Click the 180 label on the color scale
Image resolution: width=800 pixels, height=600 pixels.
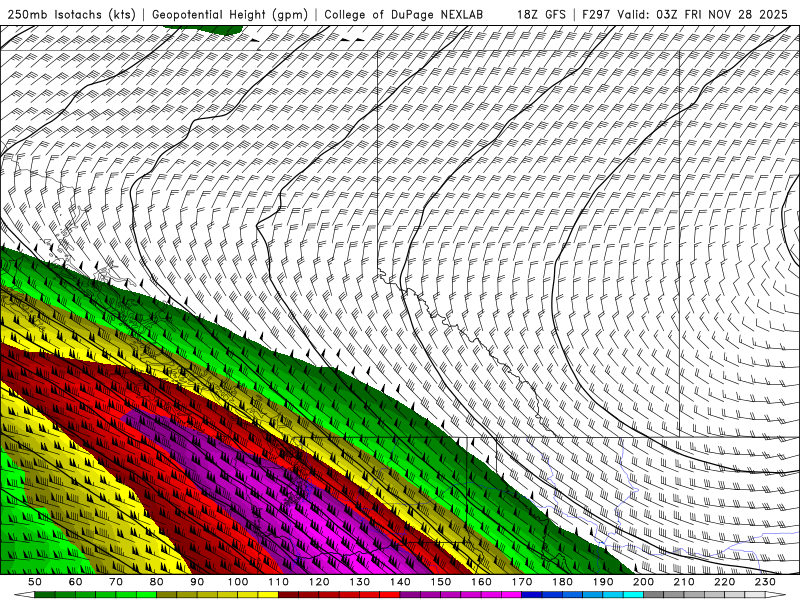(562, 582)
